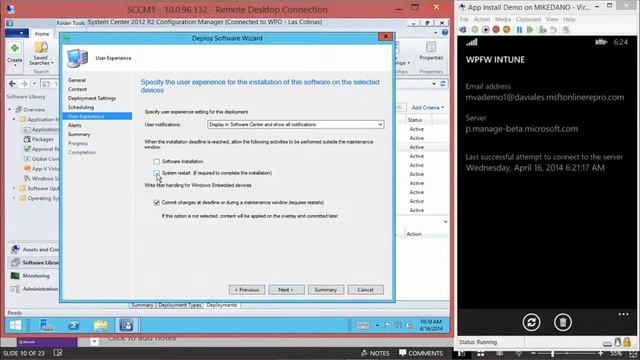Switch to the Configuration Manager console taskbar icon
The height and width of the screenshot is (360, 640).
pyautogui.click(x=126, y=325)
